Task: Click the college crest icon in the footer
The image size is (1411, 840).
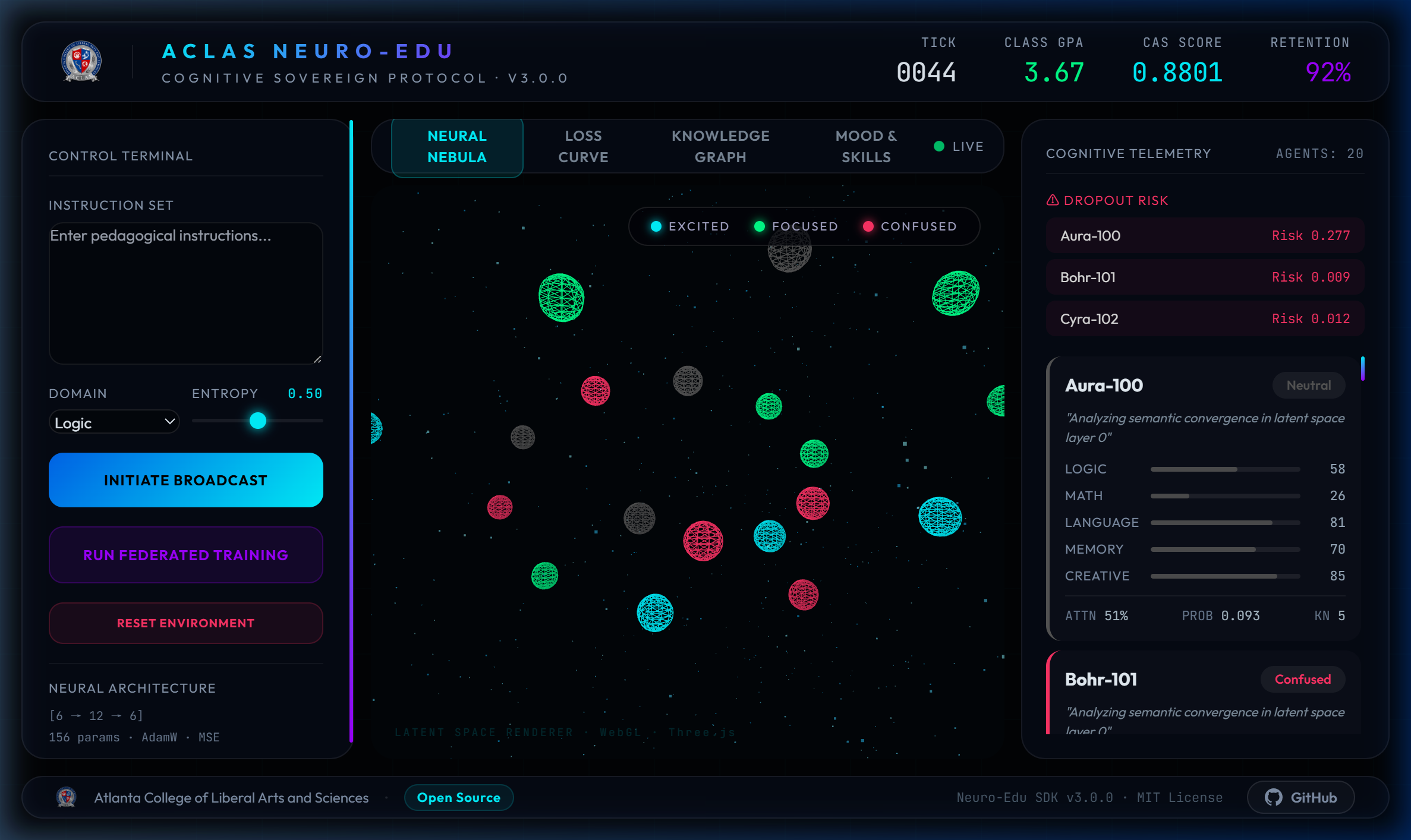Action: pos(67,798)
